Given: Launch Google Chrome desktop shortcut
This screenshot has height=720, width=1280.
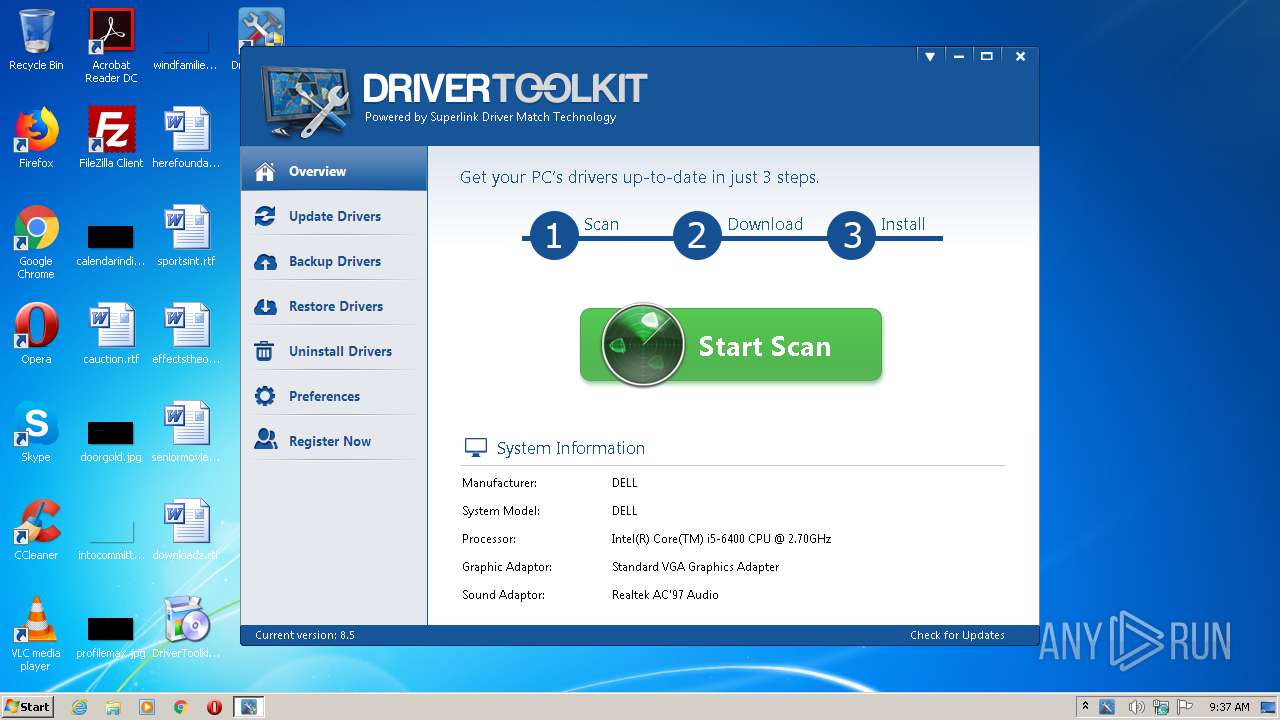Looking at the screenshot, I should (36, 243).
